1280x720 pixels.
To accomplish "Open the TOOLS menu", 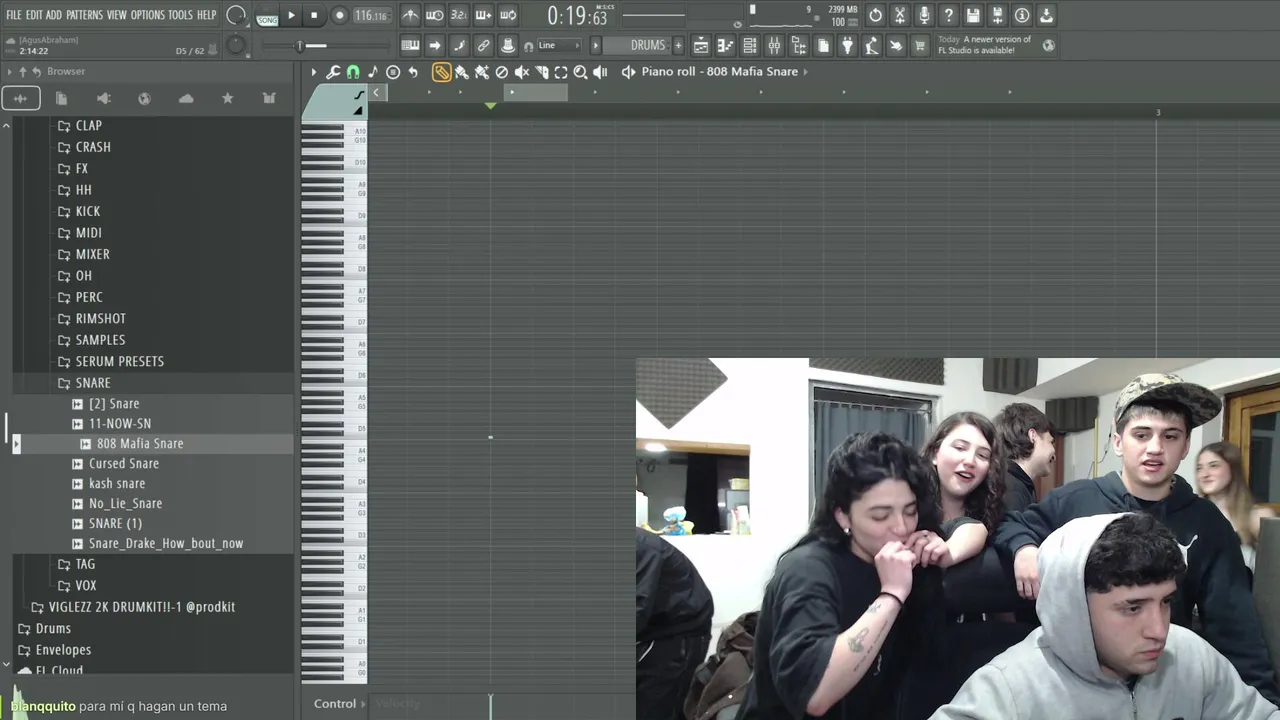I will [180, 15].
